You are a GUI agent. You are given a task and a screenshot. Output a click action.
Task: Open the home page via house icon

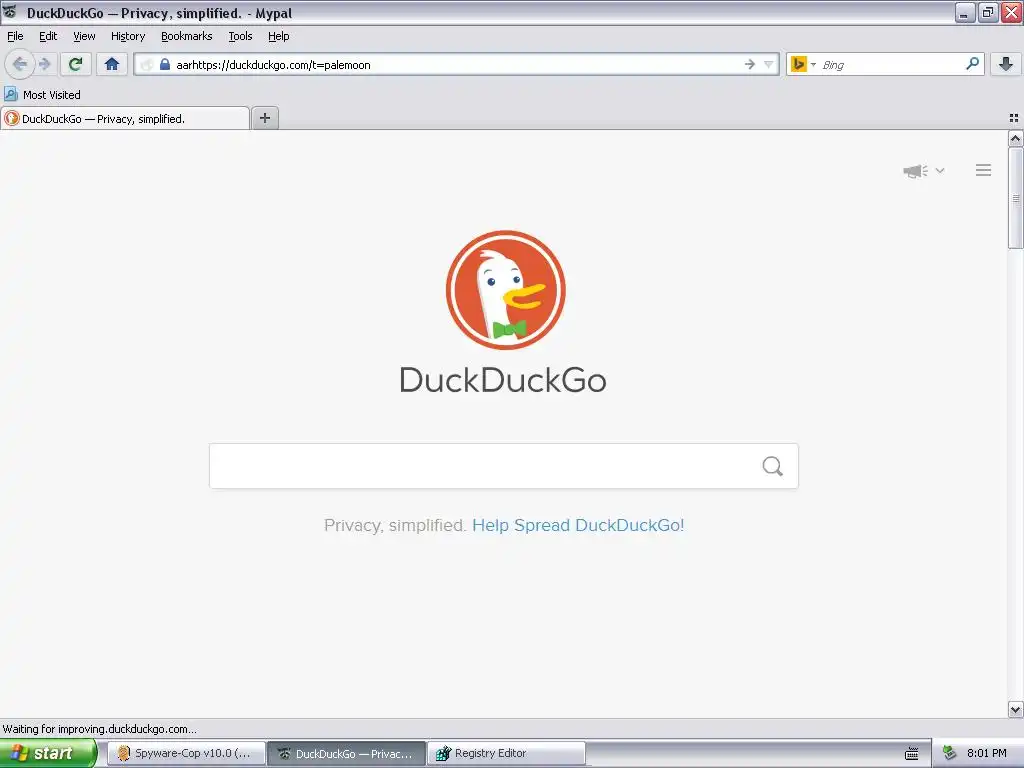(x=112, y=64)
